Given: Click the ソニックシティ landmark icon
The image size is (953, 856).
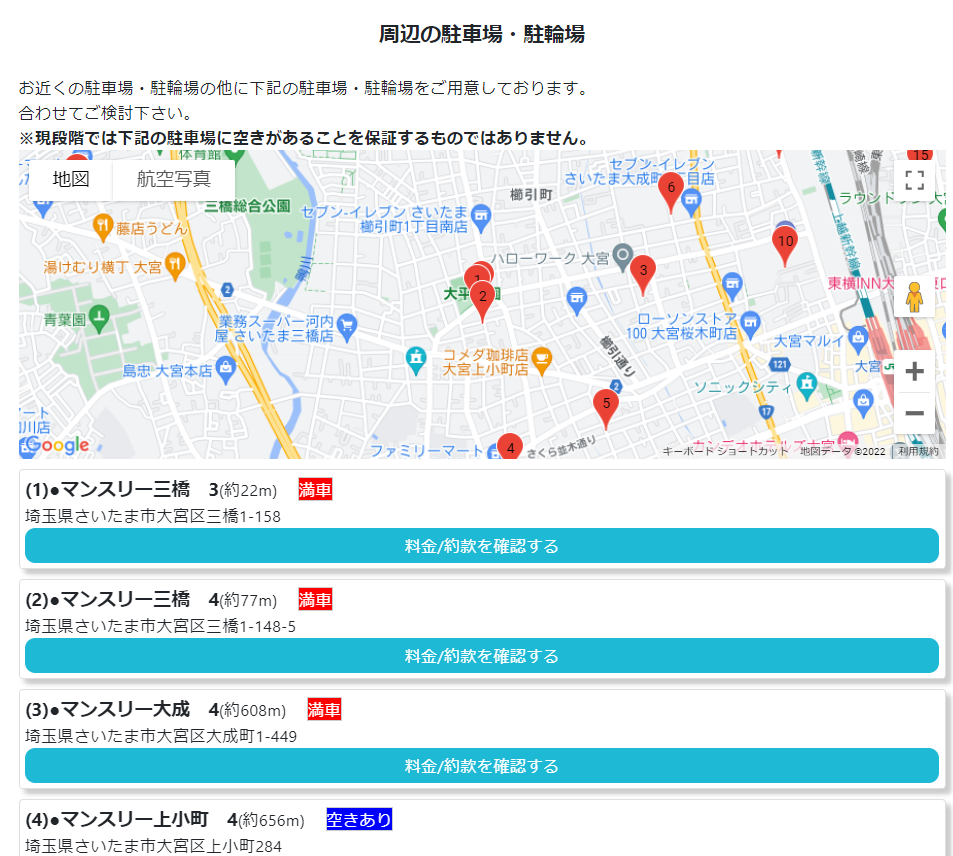Looking at the screenshot, I should pos(807,385).
